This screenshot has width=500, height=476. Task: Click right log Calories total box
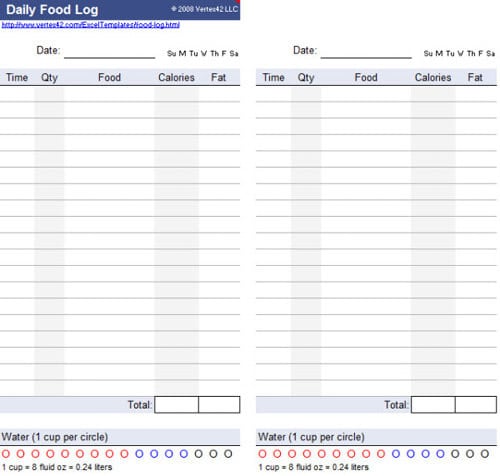point(433,404)
